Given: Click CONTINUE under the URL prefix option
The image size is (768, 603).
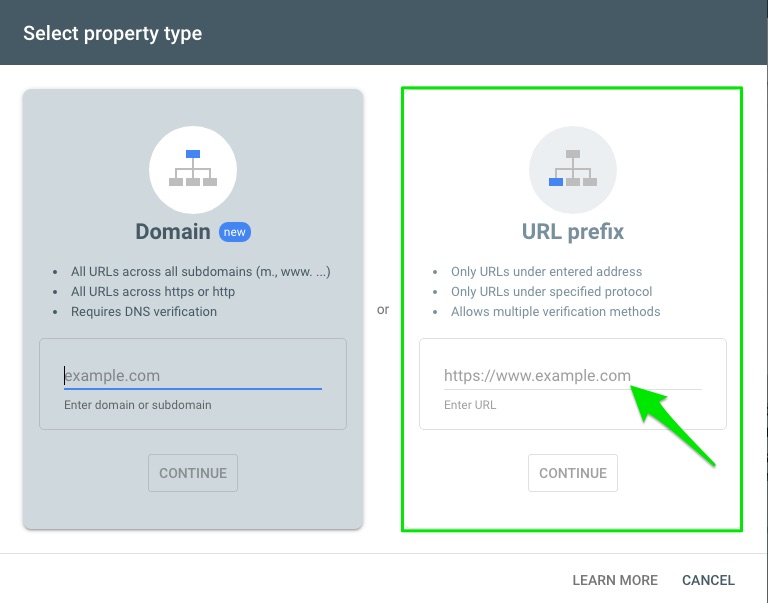Looking at the screenshot, I should pos(573,473).
